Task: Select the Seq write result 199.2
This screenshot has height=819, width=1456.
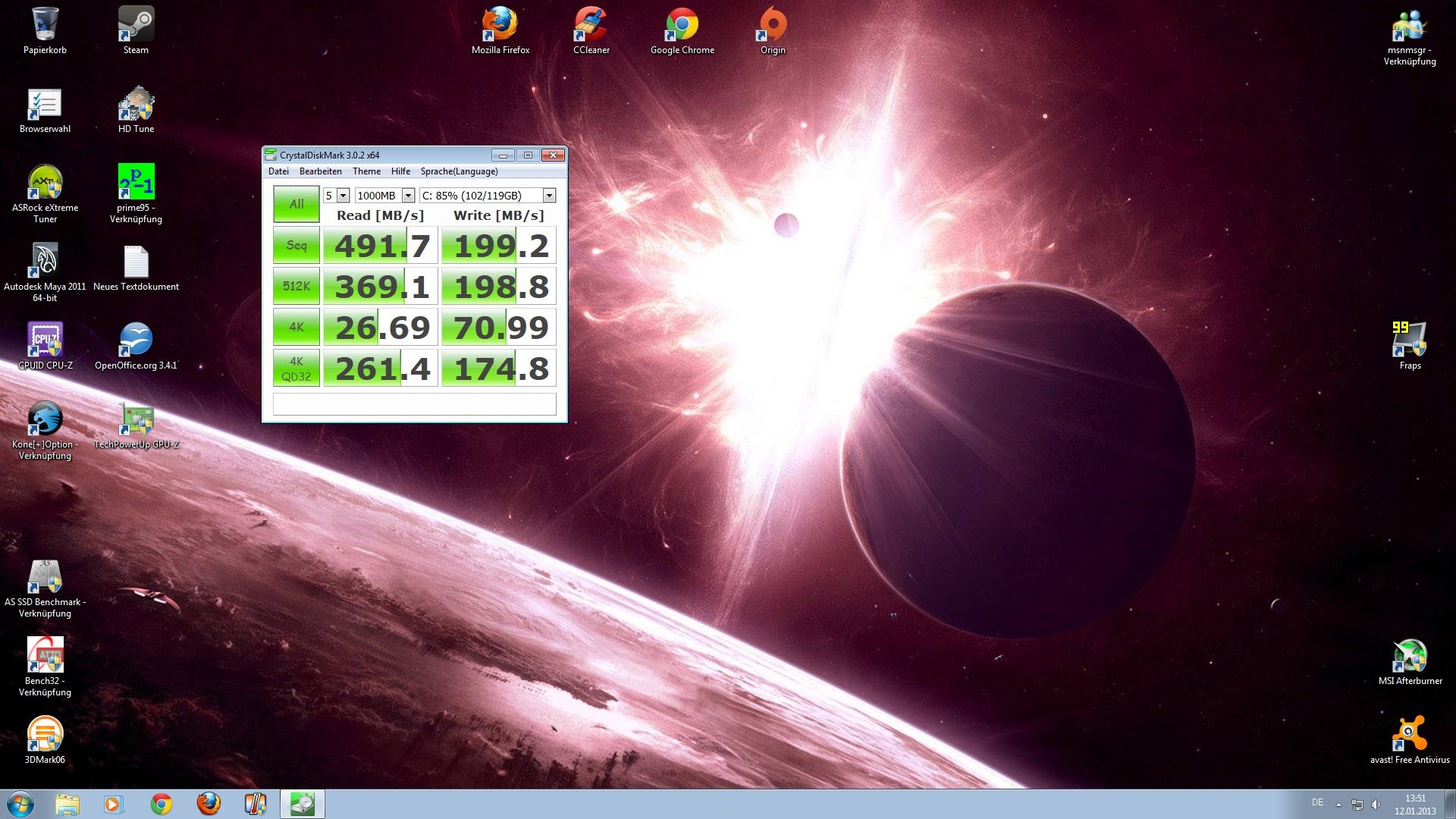Action: point(499,246)
